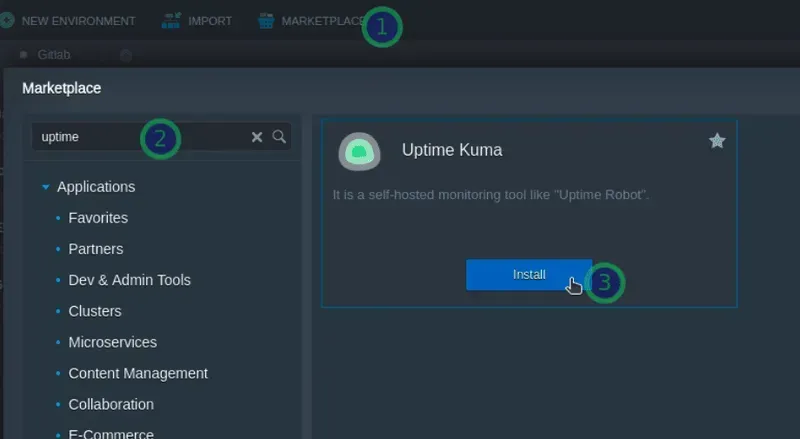Click the Uptime Kuma logo icon
The height and width of the screenshot is (439, 800).
[359, 151]
